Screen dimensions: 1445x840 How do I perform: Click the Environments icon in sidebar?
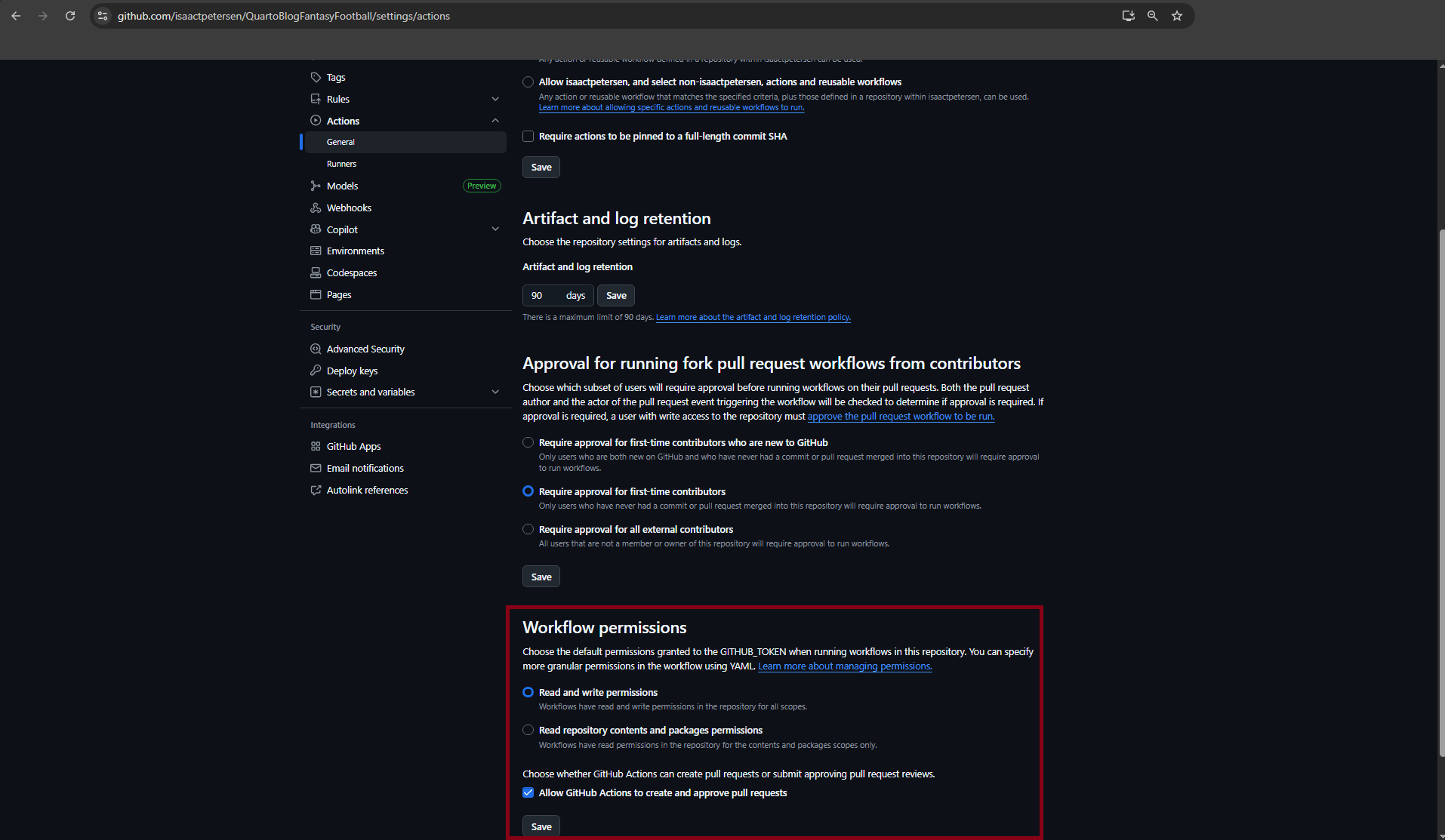(x=316, y=251)
